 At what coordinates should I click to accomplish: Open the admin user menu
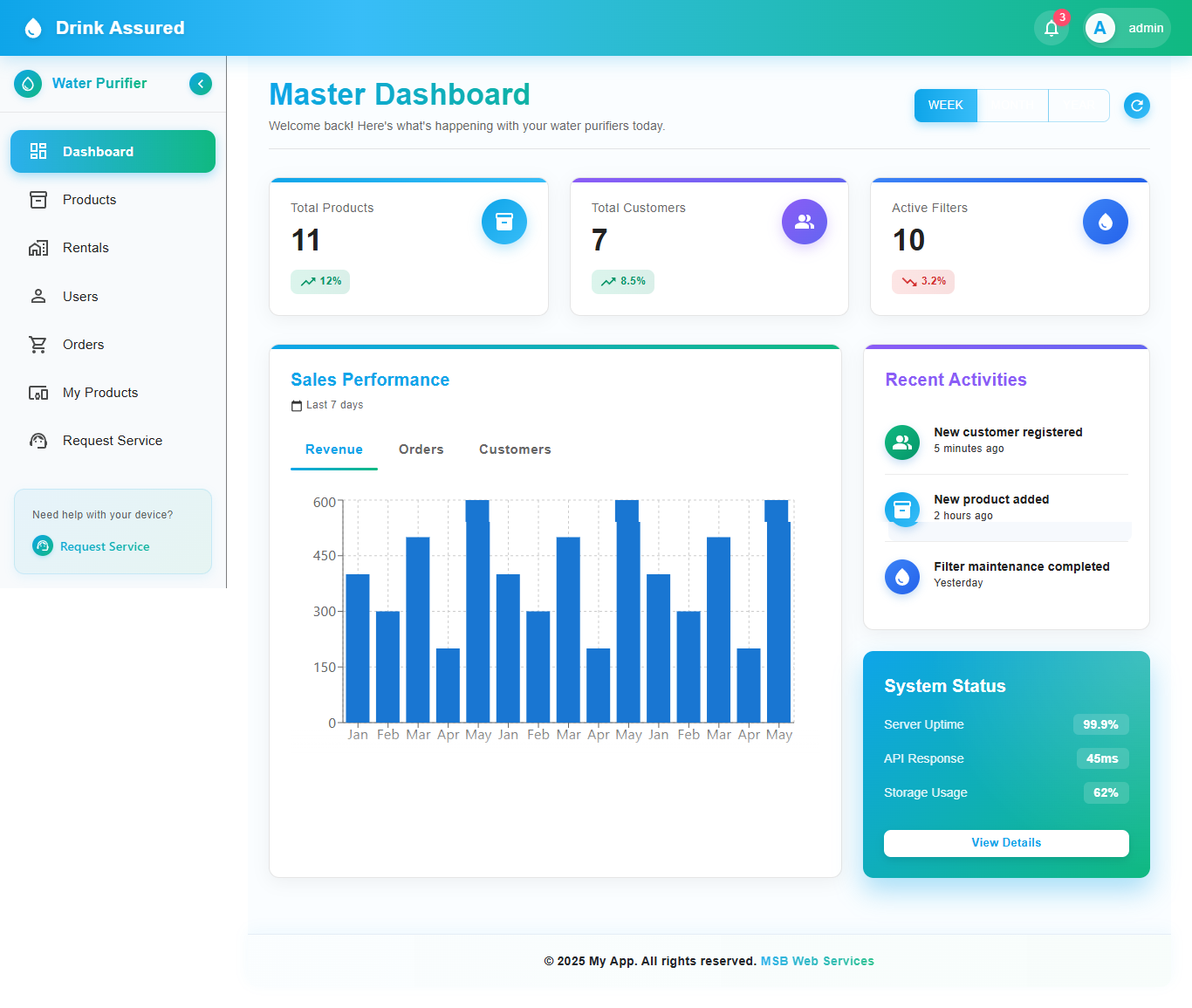pos(1127,28)
